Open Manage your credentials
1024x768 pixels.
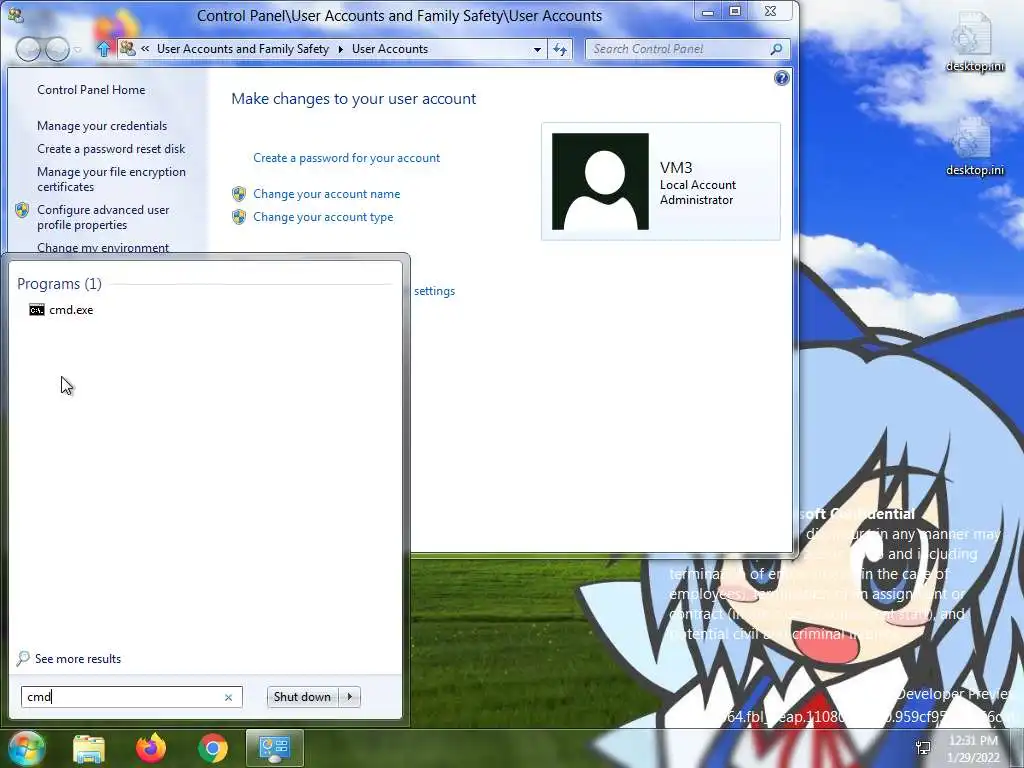[102, 126]
